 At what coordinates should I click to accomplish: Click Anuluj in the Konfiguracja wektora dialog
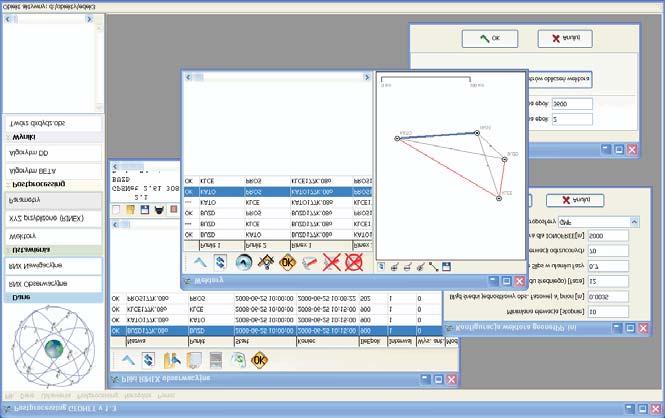point(575,200)
